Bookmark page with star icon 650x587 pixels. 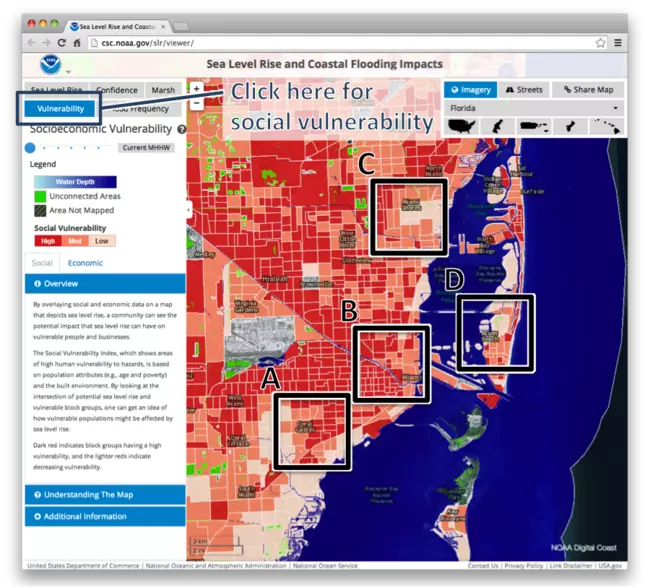[600, 43]
